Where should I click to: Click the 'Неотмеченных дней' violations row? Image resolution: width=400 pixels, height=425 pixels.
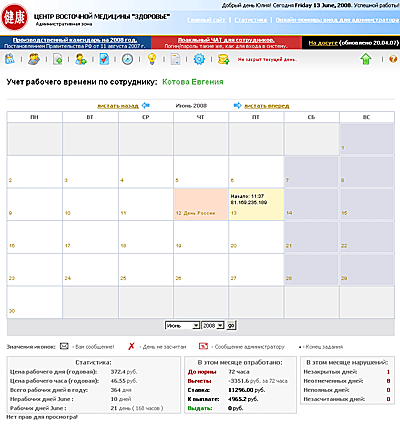coord(347,381)
